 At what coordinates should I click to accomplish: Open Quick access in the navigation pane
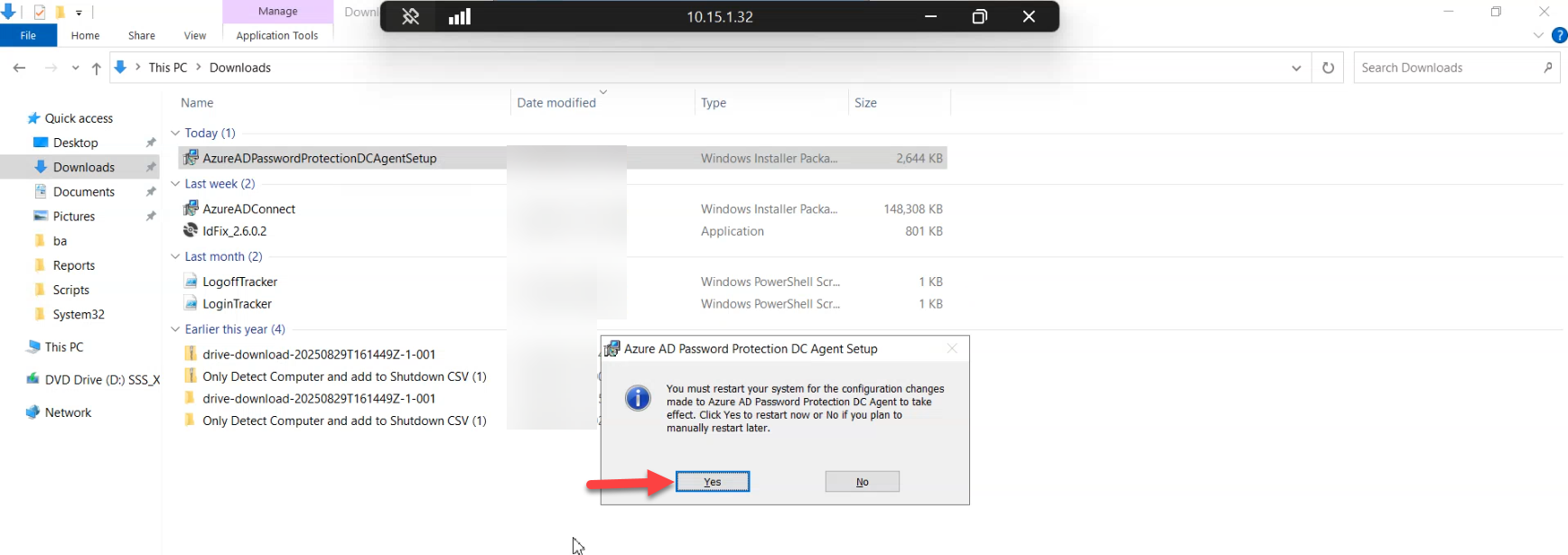(79, 118)
